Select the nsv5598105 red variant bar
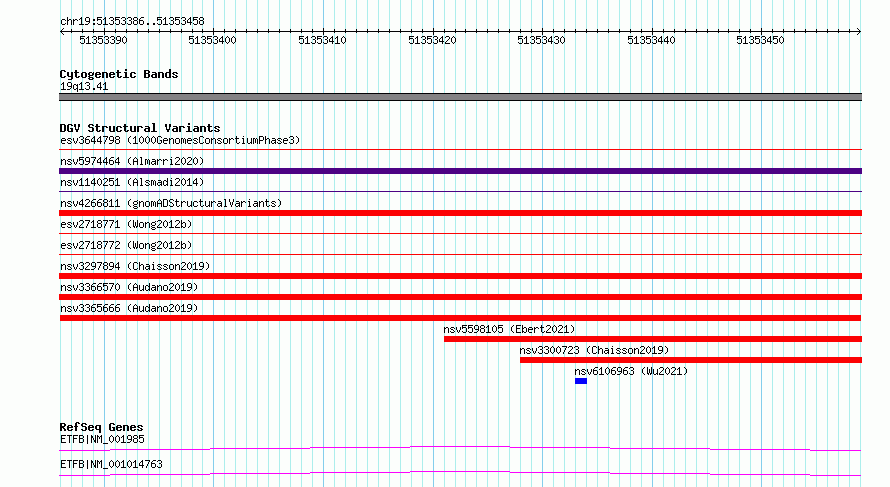This screenshot has height=487, width=890. (653, 339)
